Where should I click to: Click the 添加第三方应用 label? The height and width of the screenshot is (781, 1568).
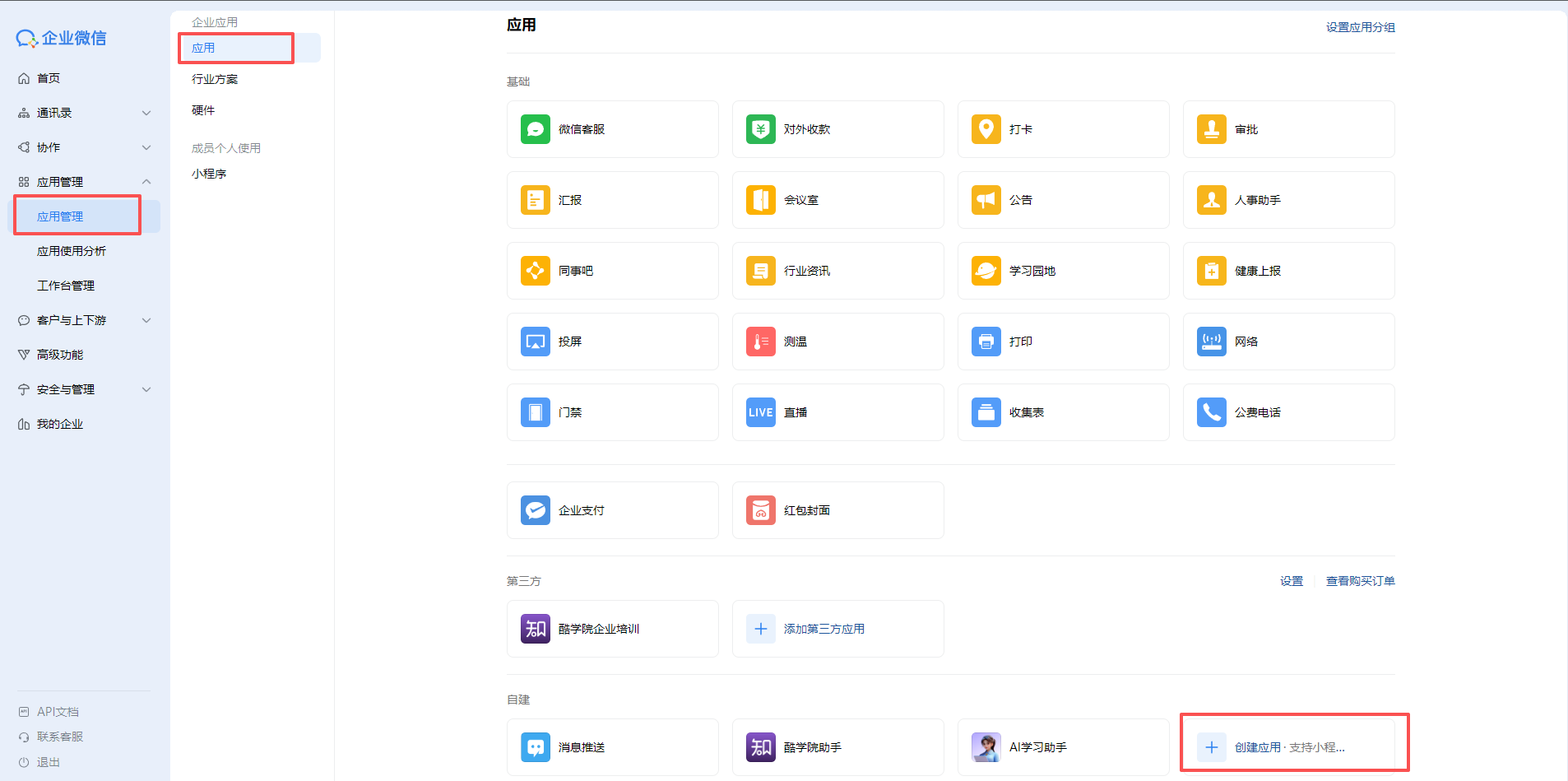tap(824, 629)
